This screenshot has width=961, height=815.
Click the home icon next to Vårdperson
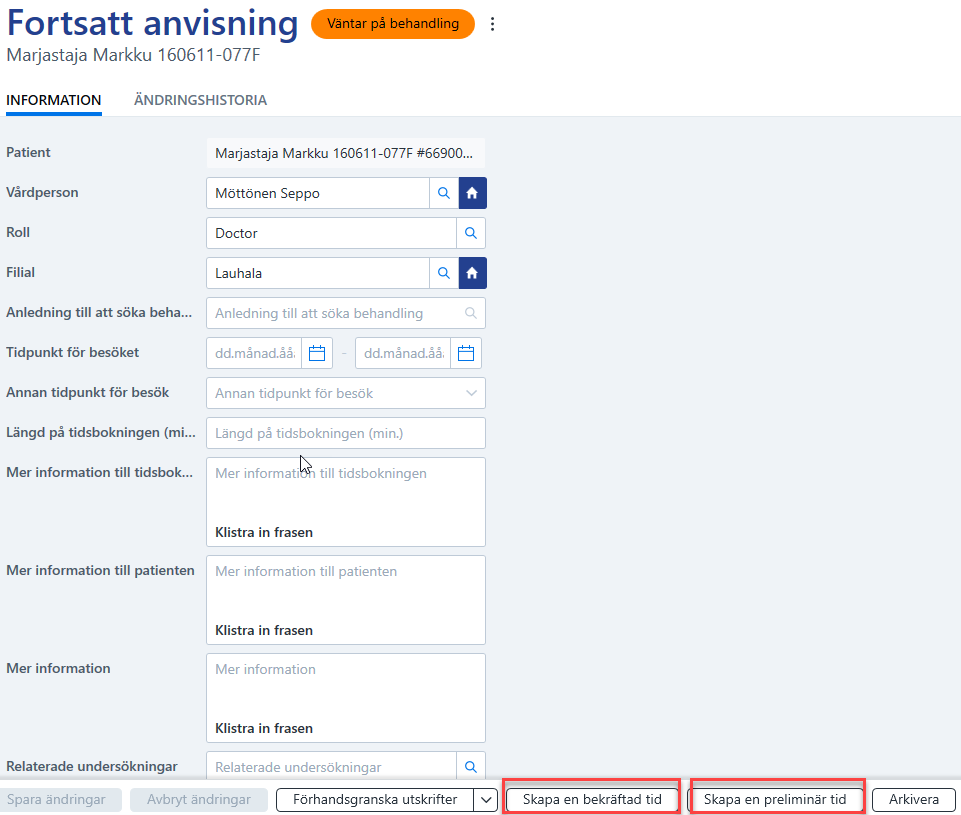[x=472, y=193]
